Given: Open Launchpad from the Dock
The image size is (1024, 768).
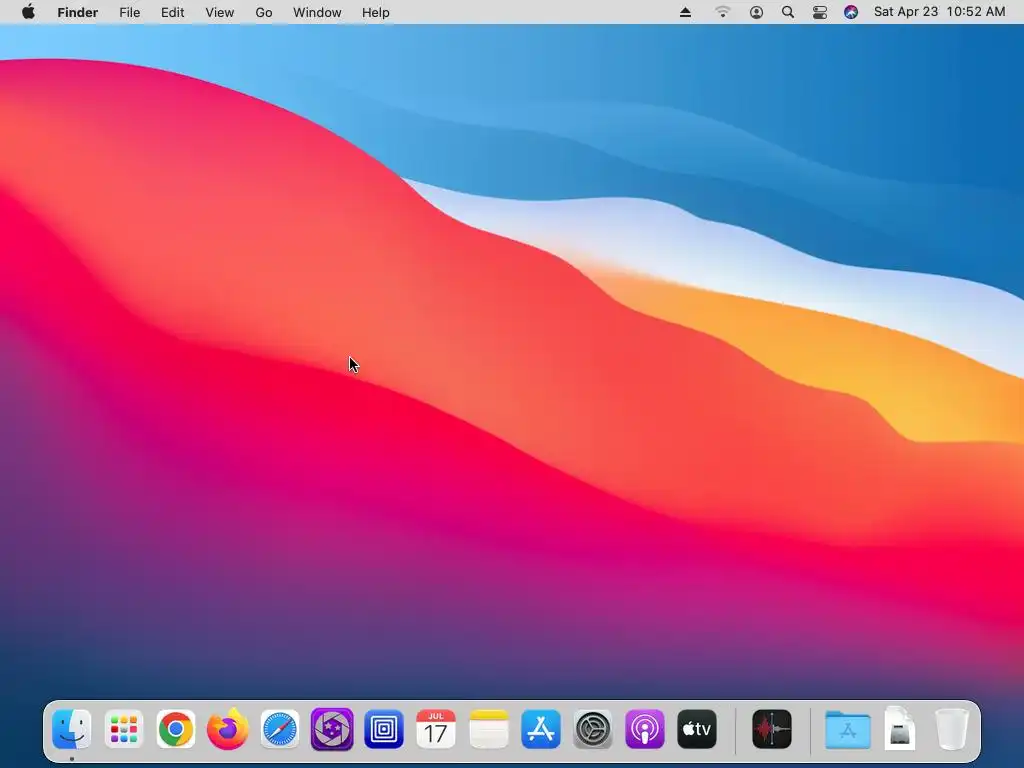Looking at the screenshot, I should (x=123, y=729).
